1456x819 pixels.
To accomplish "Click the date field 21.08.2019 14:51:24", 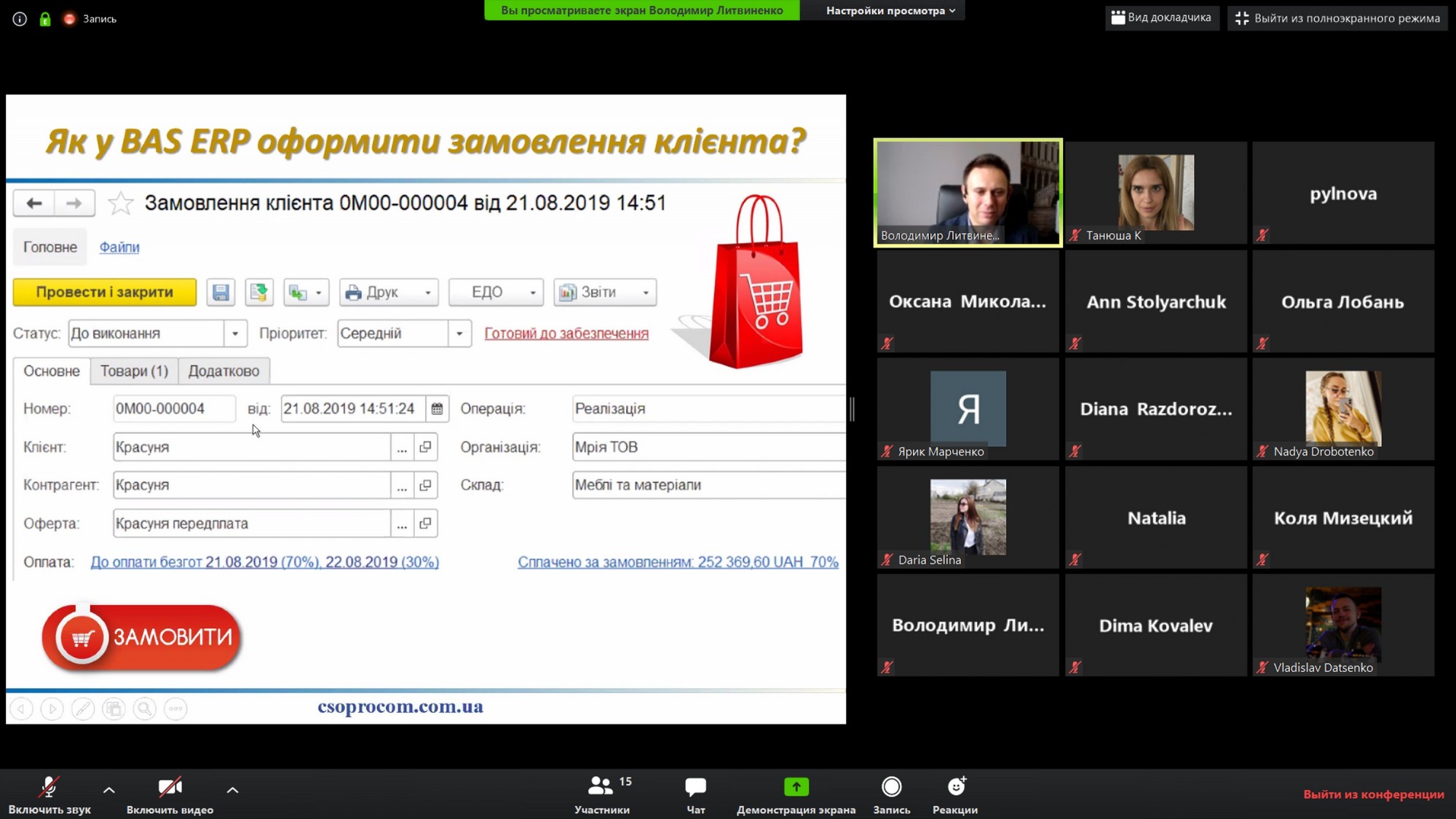I will tap(353, 408).
